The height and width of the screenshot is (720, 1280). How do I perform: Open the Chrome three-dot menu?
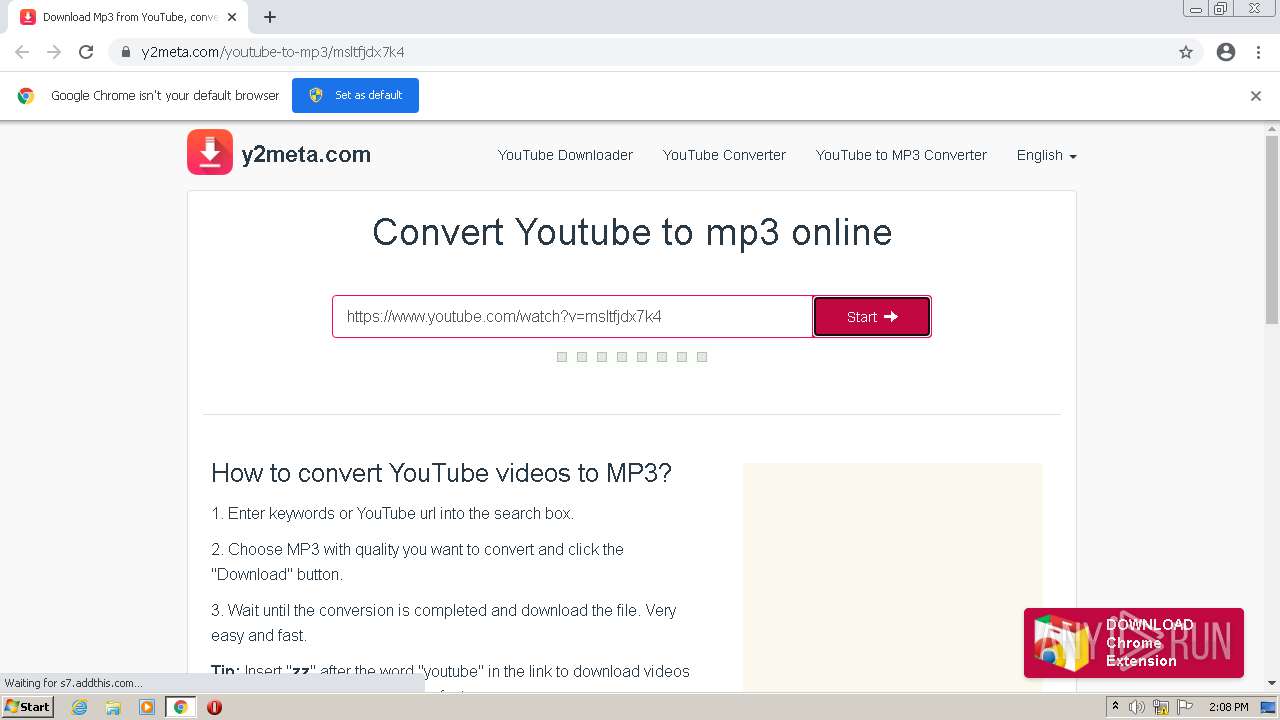tap(1259, 52)
